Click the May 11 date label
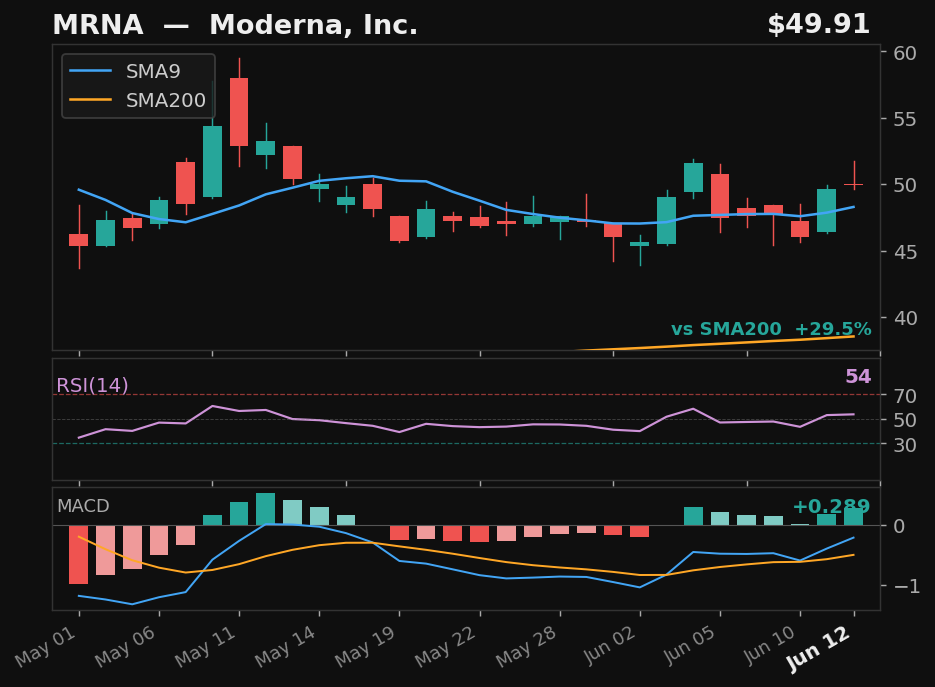Viewport: 935px width, 687px height. [206, 646]
